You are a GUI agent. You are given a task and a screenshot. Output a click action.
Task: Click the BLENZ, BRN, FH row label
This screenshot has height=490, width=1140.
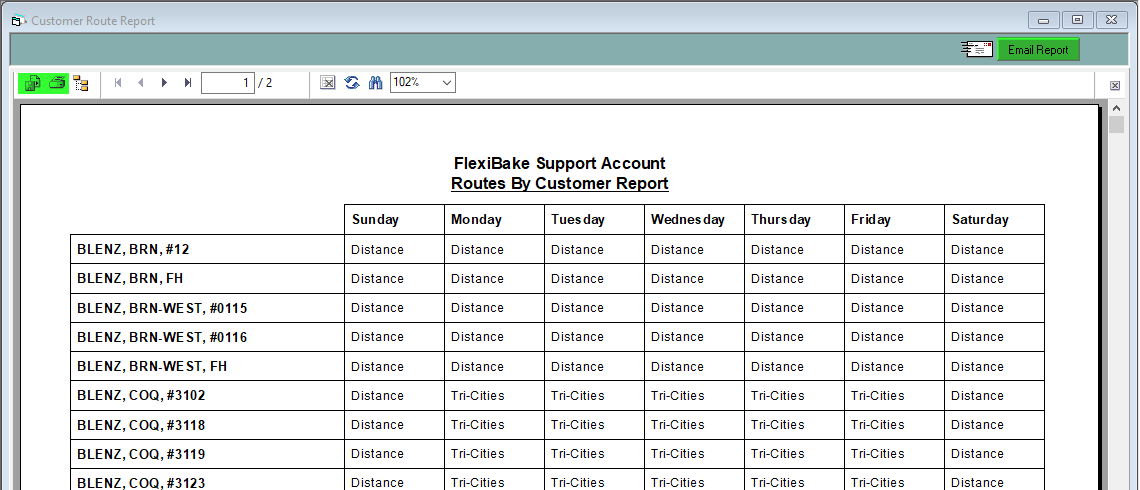[x=129, y=278]
